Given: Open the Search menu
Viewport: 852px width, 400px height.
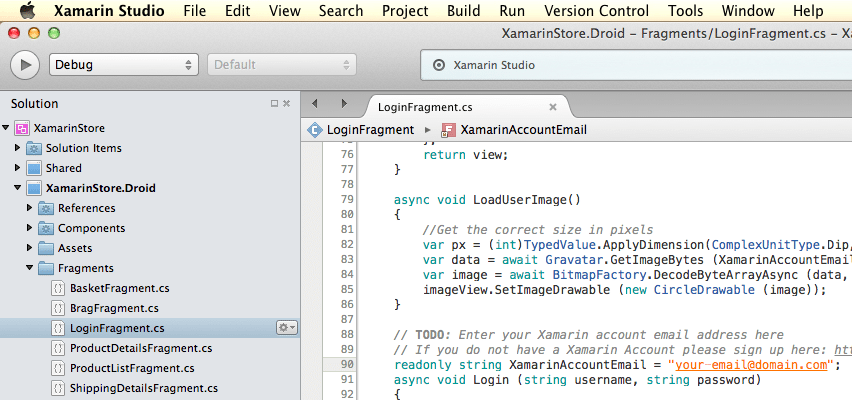Looking at the screenshot, I should click(x=341, y=11).
